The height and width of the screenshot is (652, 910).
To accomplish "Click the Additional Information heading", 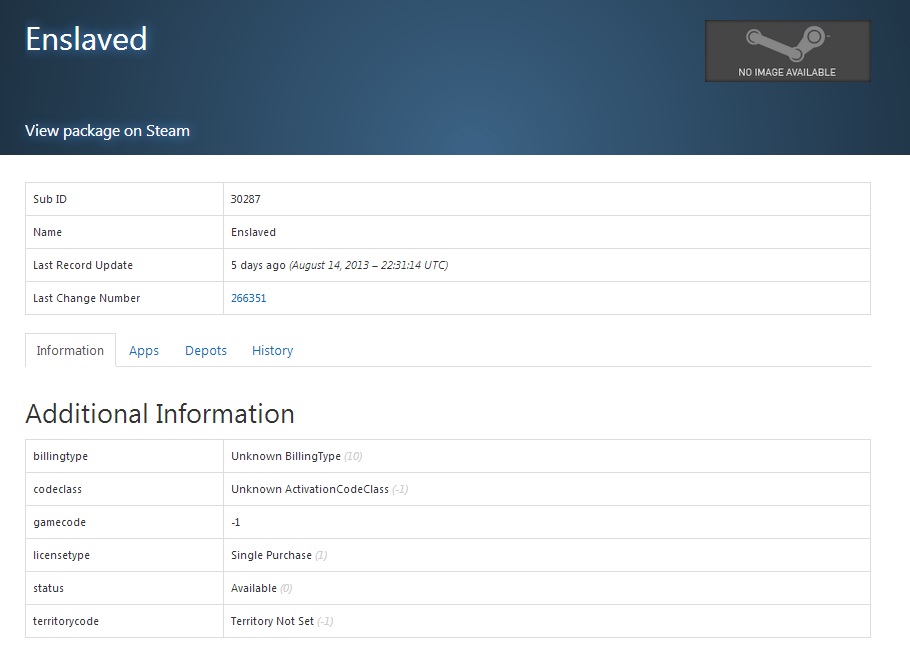I will [160, 414].
